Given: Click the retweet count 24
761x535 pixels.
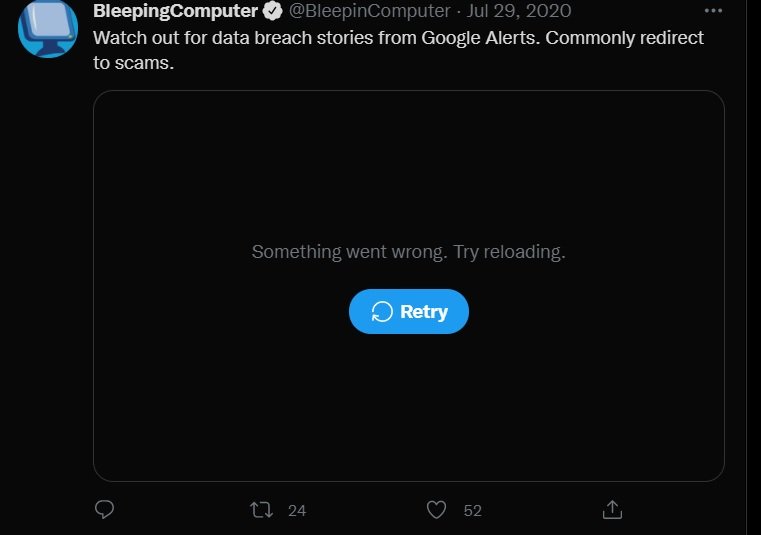Looking at the screenshot, I should (x=297, y=511).
